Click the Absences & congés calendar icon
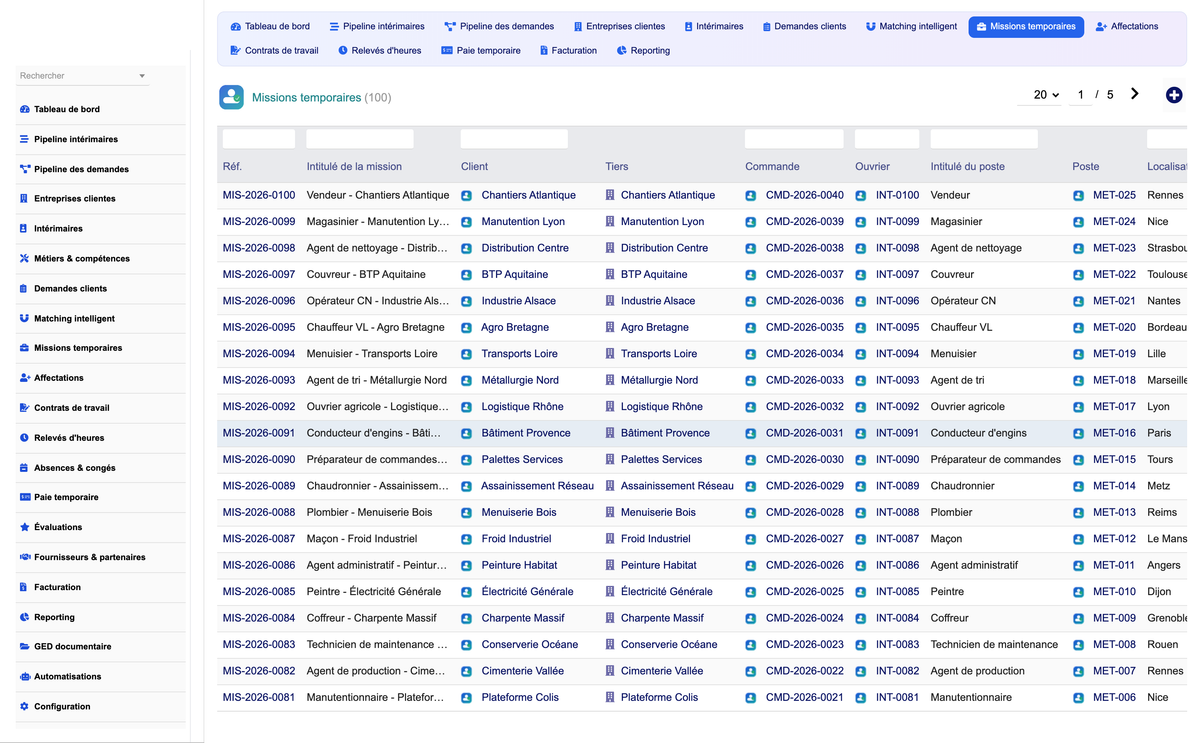 point(24,467)
